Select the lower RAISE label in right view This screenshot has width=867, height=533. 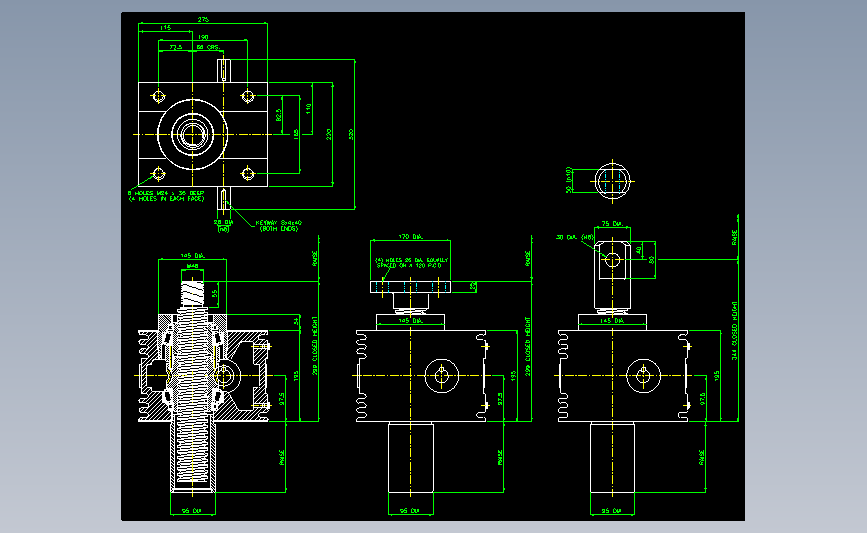tap(702, 458)
